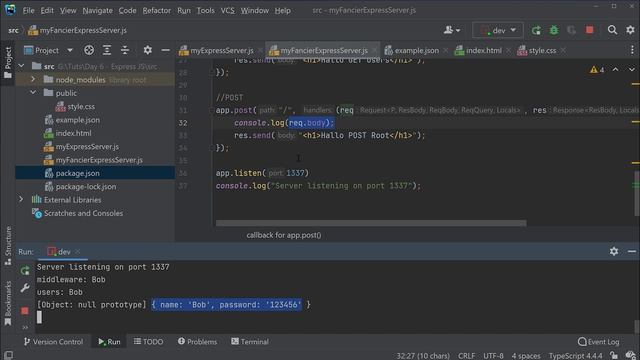Click the warnings indicator showing 4
Viewport: 640px width, 360px height.
(597, 70)
